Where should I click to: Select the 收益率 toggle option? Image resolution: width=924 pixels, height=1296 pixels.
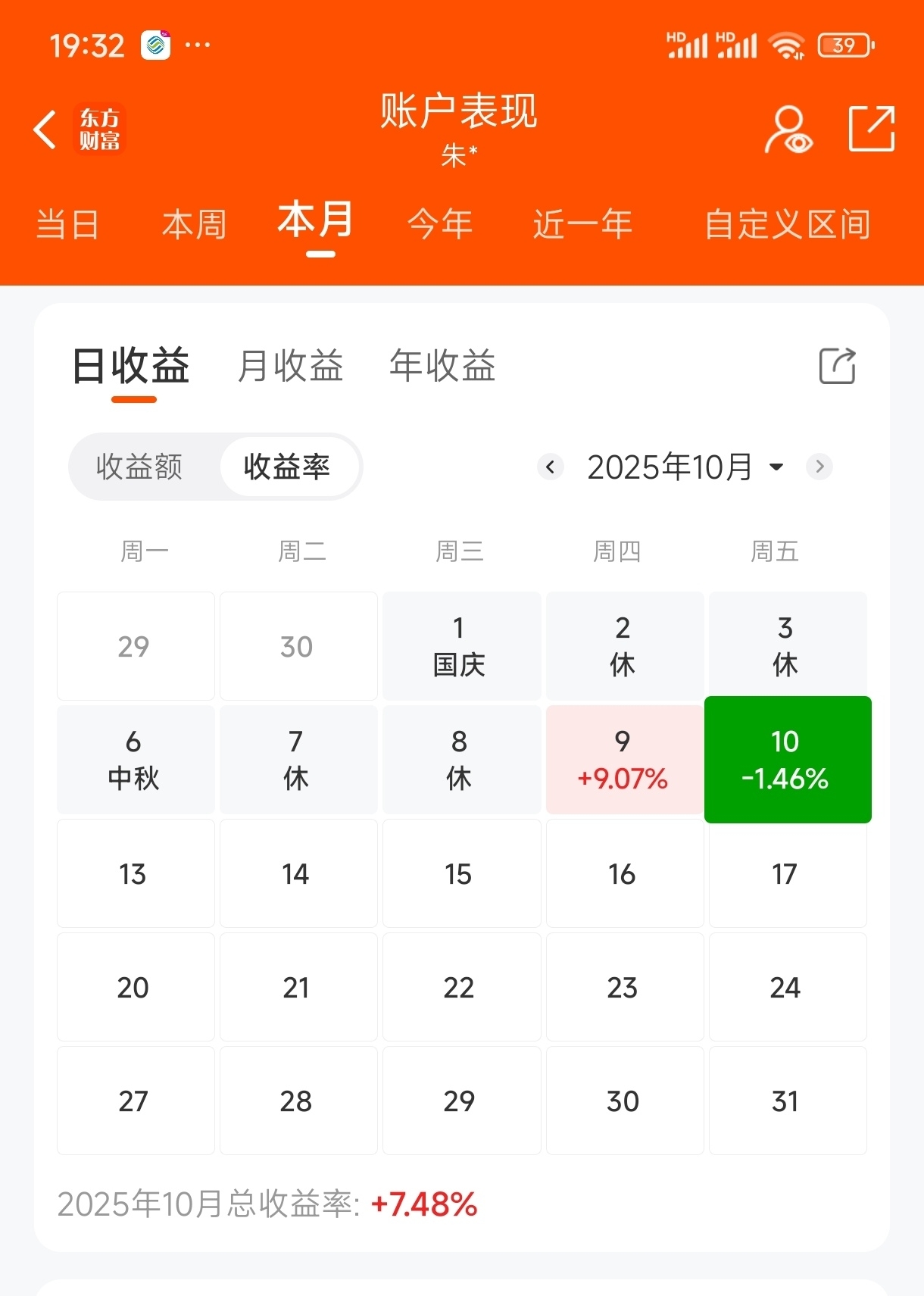[287, 467]
